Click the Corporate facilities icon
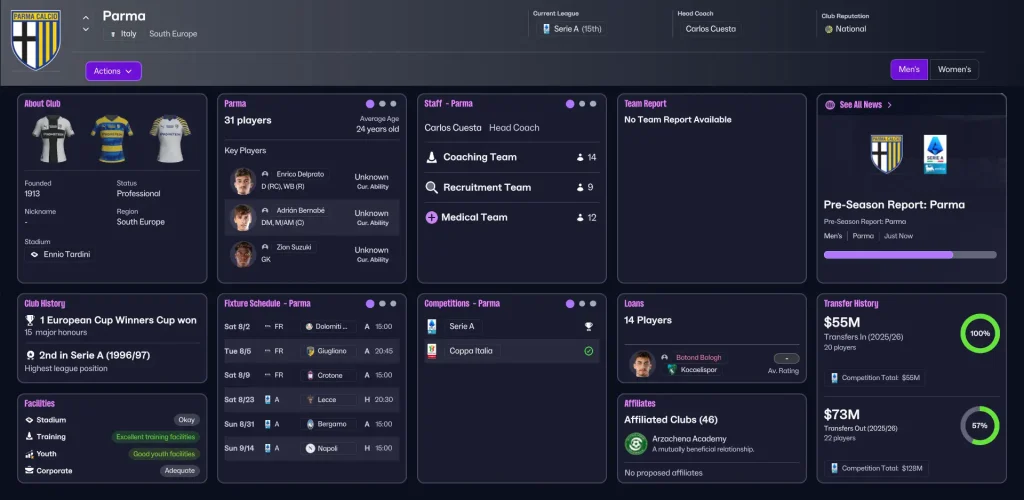The width and height of the screenshot is (1024, 500). tap(29, 471)
